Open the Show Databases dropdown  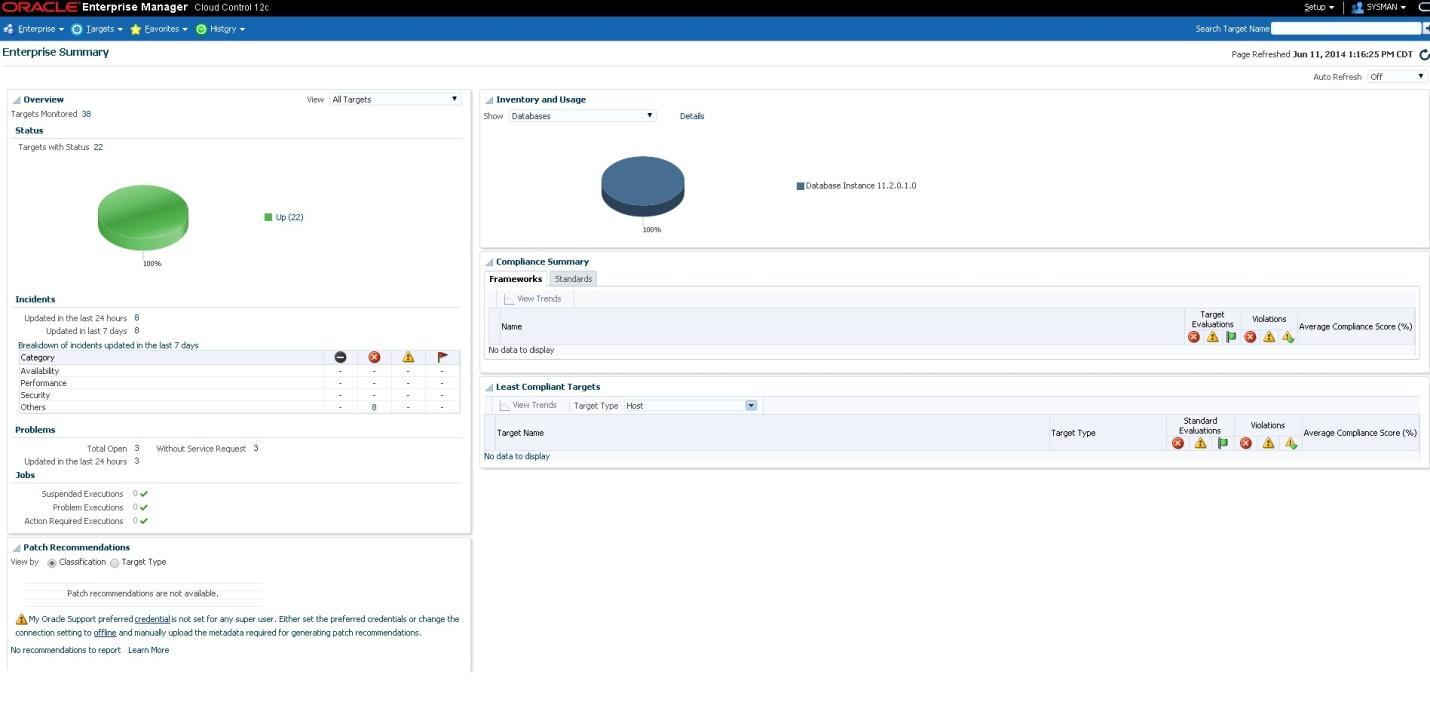[583, 116]
